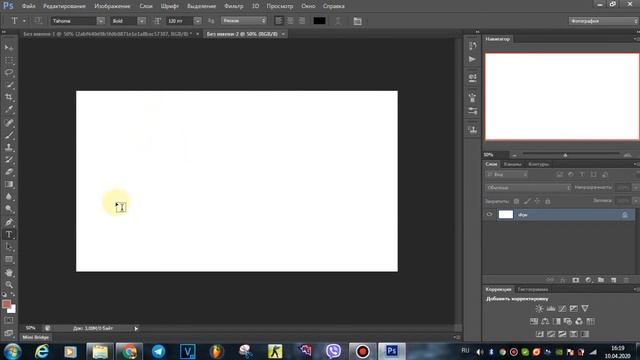This screenshot has width=640, height=360.
Task: Add a Vibrance adjustment
Action: click(x=585, y=309)
